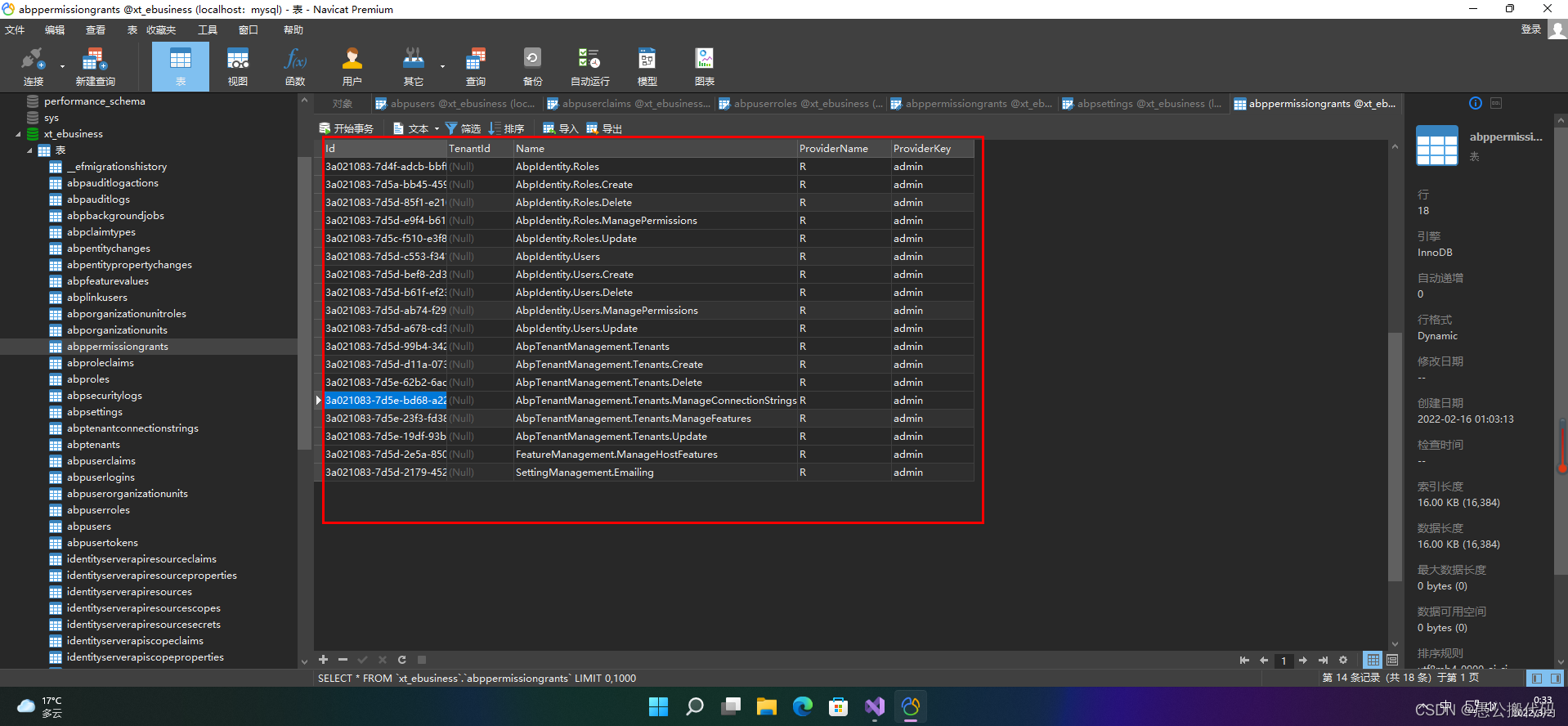Viewport: 1568px width, 726px height.
Task: Open the dropdown arrow beside 连接
Action: 62,67
